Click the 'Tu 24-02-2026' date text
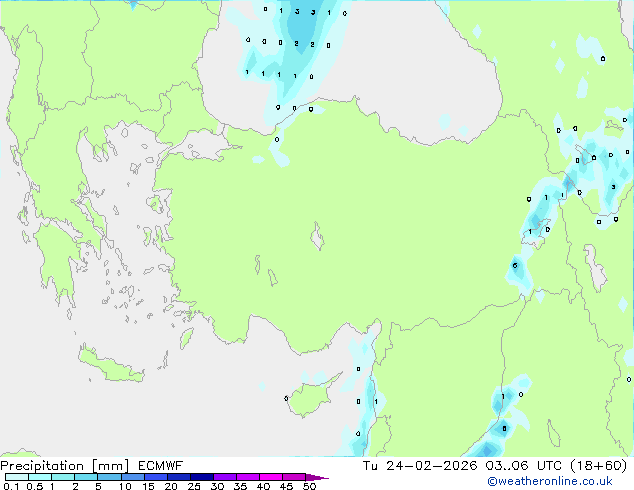 tap(420, 466)
